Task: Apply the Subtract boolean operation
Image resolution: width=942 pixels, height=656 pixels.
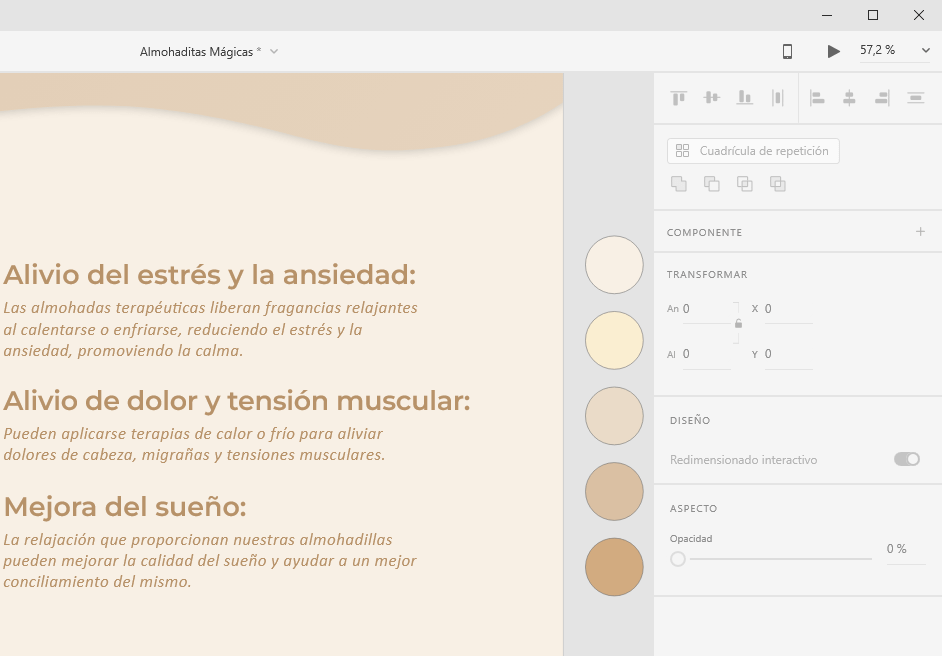Action: pos(712,183)
